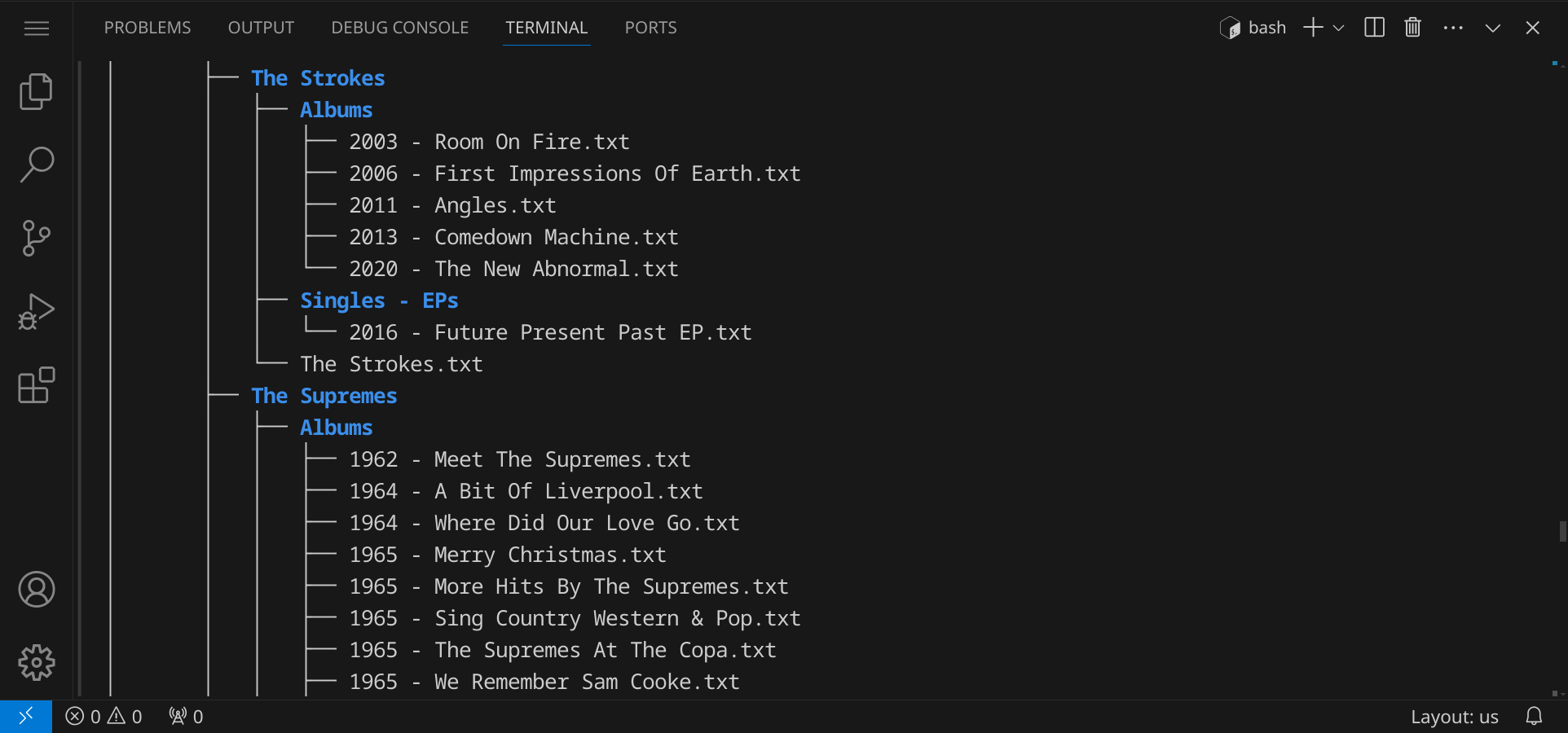Open the remote window indicator
1568x733 pixels.
(26, 717)
